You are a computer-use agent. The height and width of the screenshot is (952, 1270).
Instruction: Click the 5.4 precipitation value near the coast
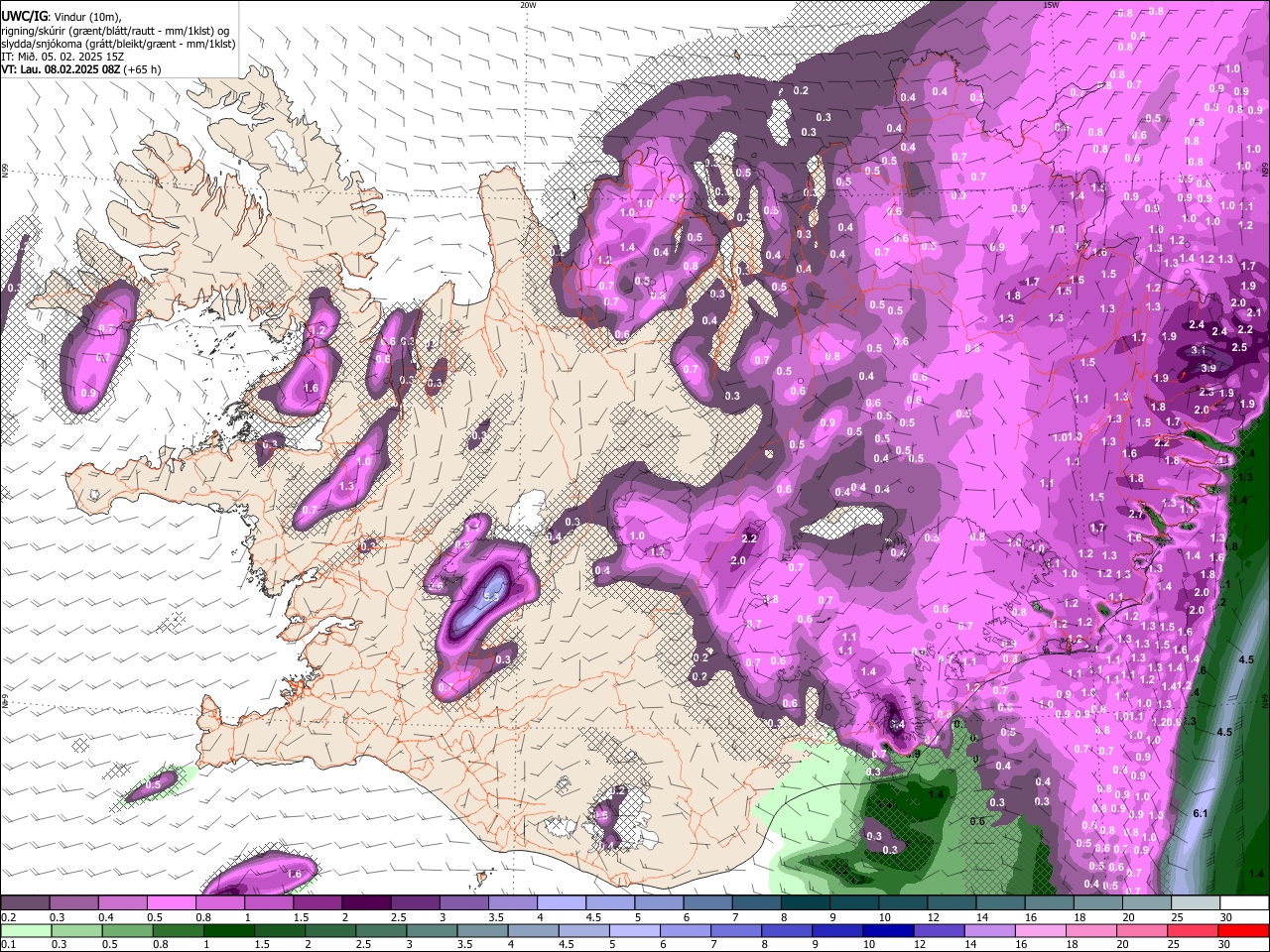(x=896, y=725)
